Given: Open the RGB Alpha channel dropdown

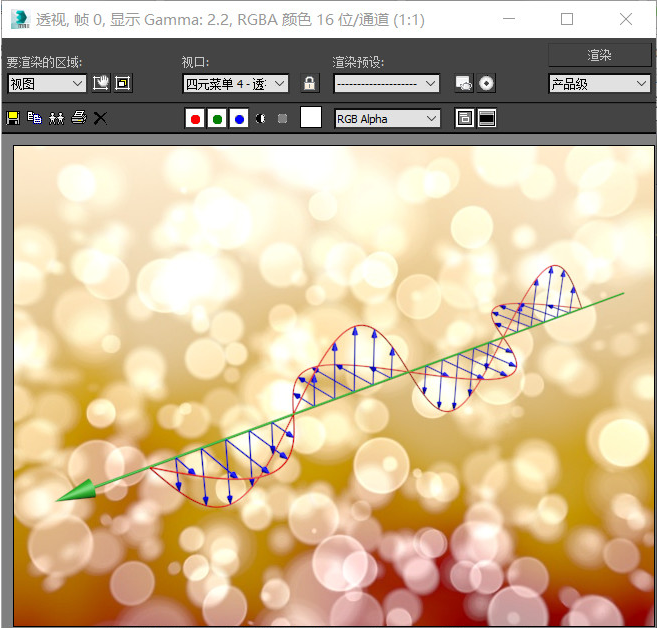Looking at the screenshot, I should tap(387, 119).
